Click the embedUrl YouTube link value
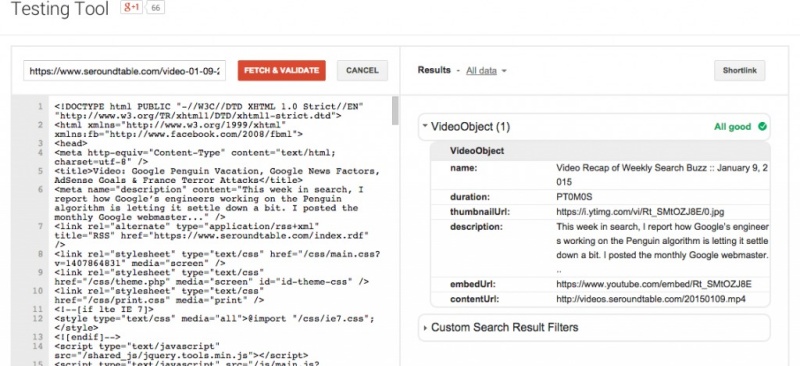 click(654, 284)
